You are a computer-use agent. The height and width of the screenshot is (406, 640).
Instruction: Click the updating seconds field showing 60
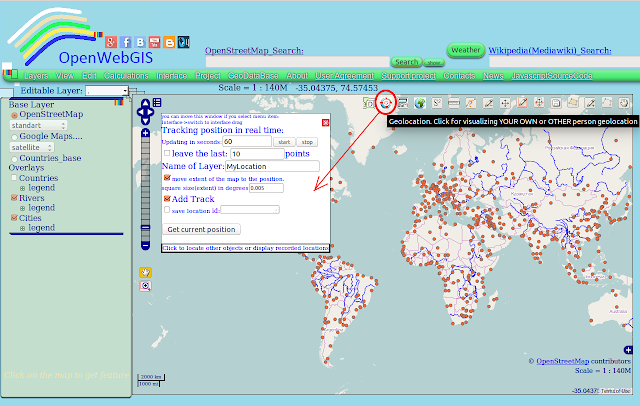[247, 141]
